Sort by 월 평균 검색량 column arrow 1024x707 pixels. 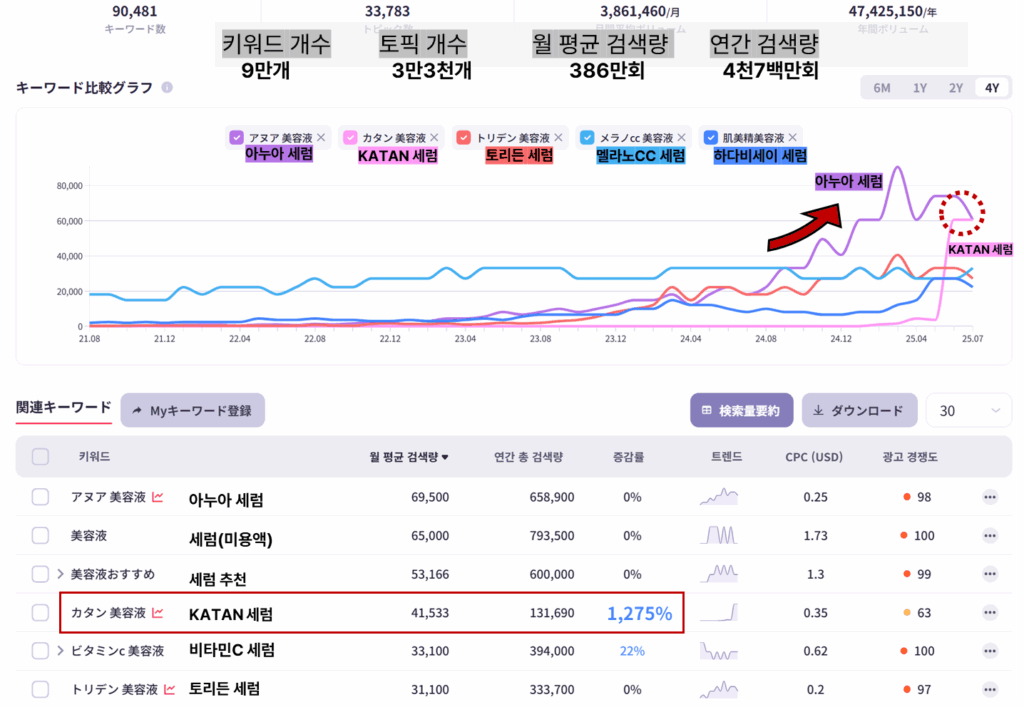click(445, 457)
